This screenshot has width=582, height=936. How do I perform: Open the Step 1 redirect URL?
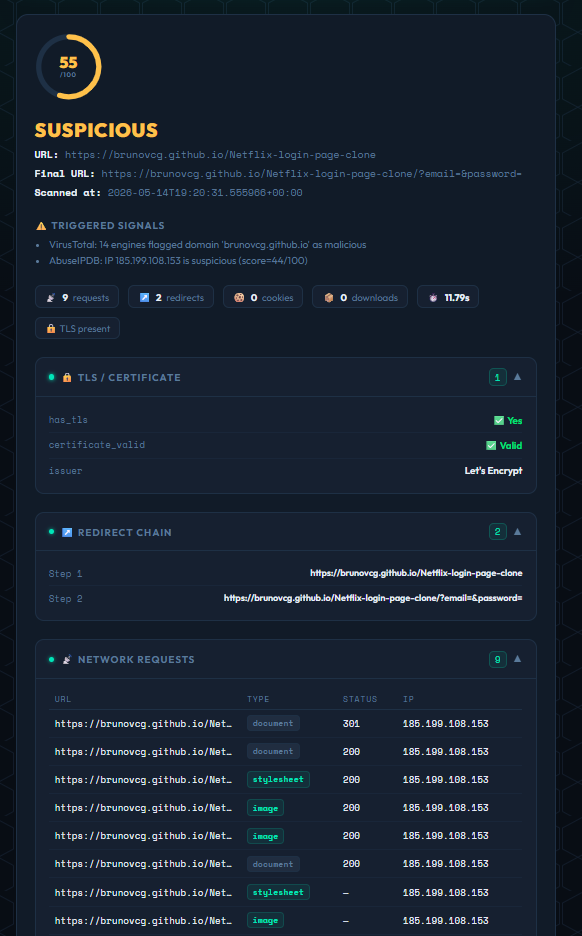(x=416, y=573)
